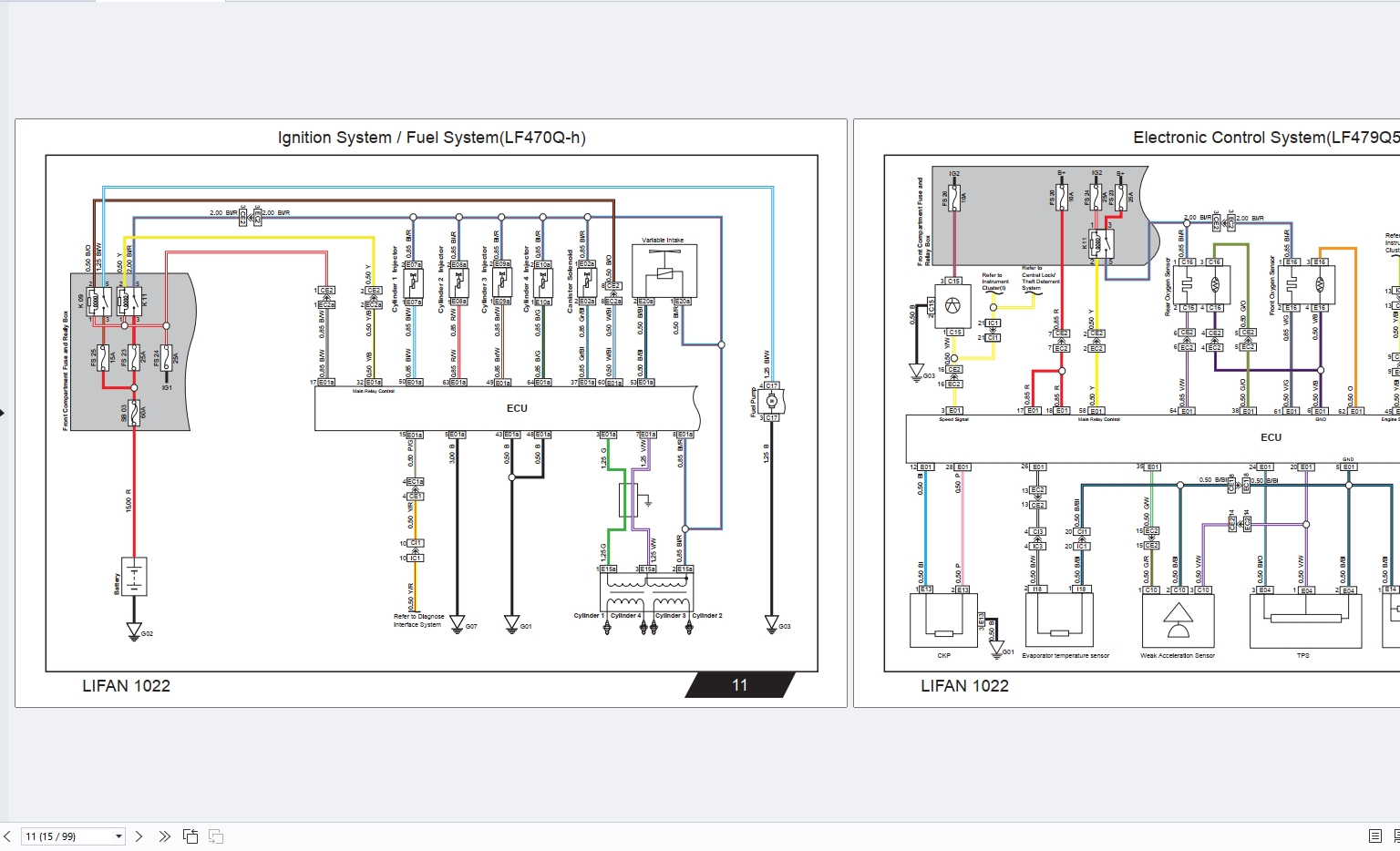1400x851 pixels.
Task: Click the Electronic Control System page title
Action: click(1266, 138)
